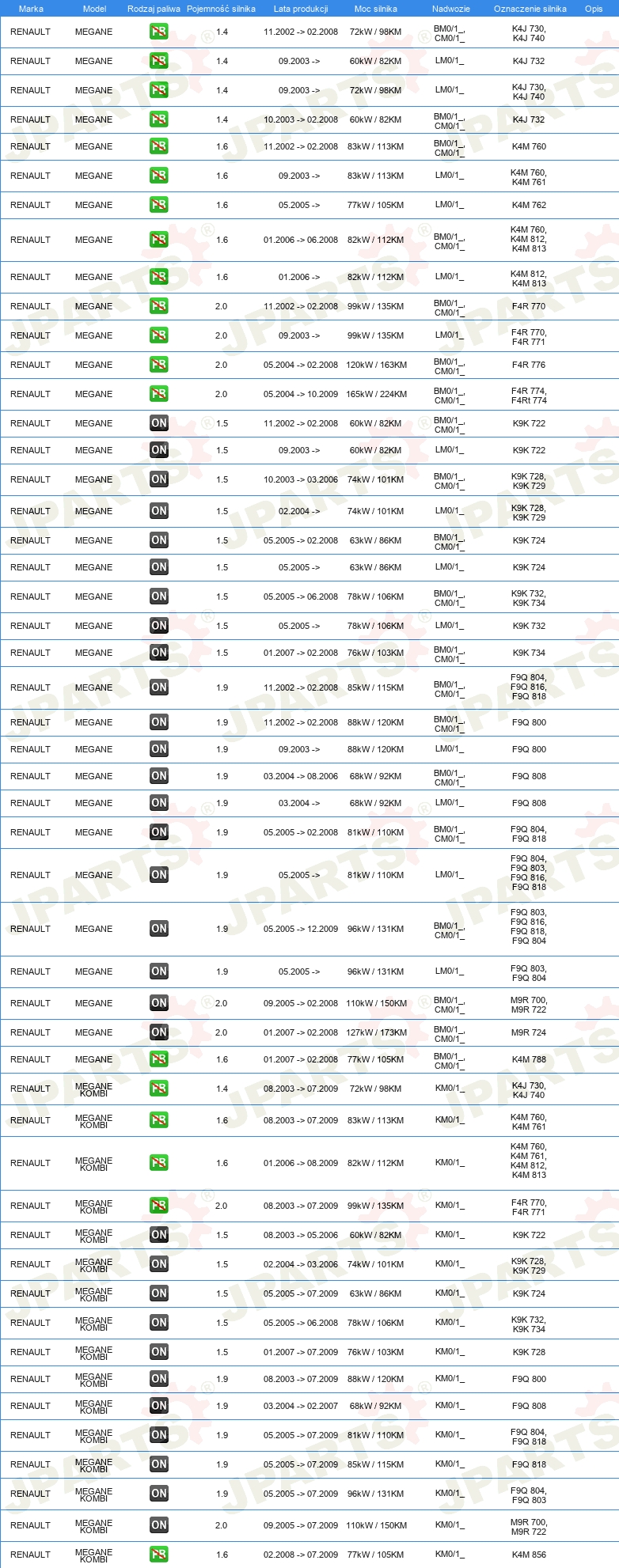The width and height of the screenshot is (619, 1568).
Task: Click the Moc silnika column header
Action: pyautogui.click(x=376, y=9)
